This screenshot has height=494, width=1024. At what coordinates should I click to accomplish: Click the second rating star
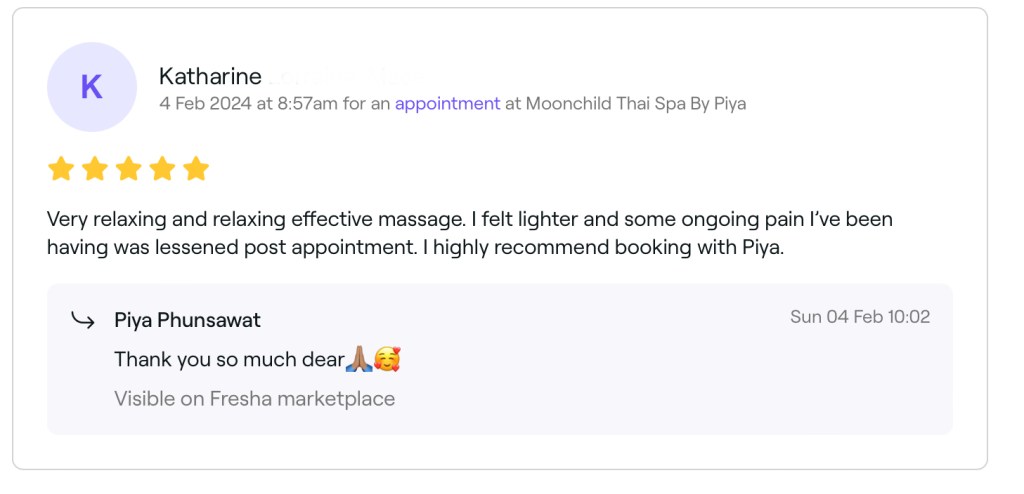tap(95, 169)
